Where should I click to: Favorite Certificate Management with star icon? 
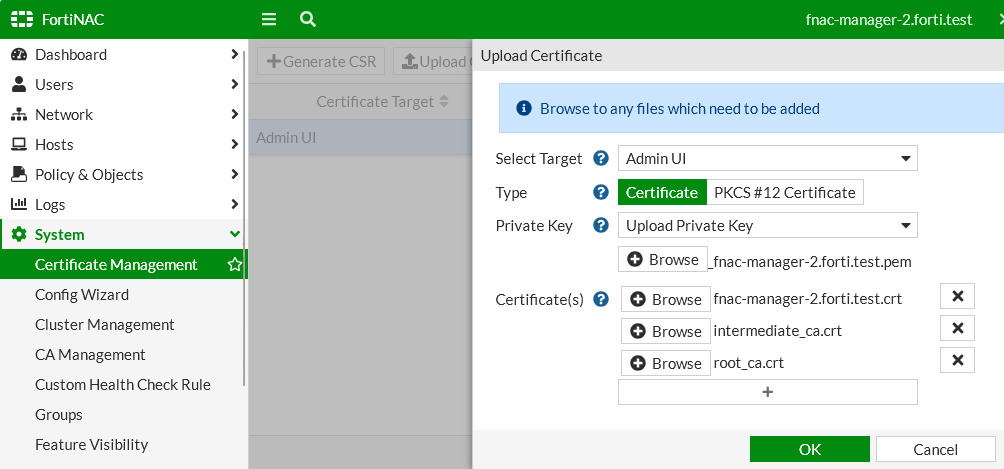234,265
